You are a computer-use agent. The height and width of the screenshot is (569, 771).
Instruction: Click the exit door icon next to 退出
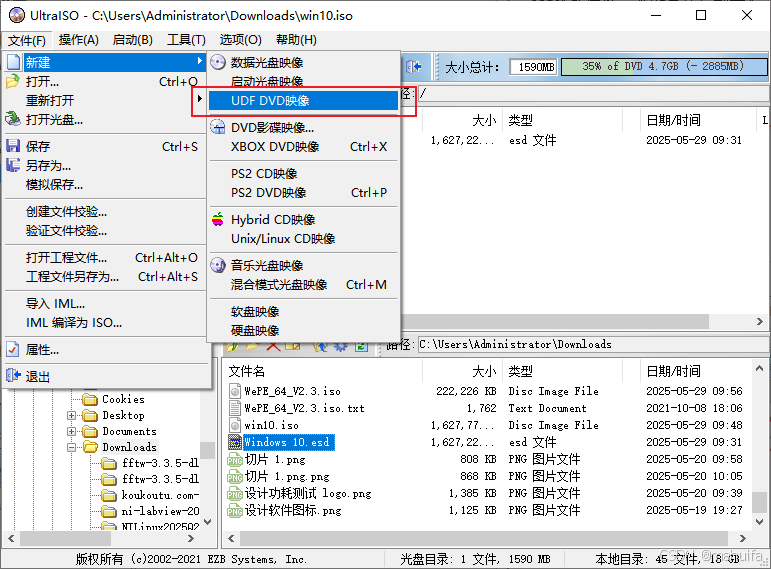tap(13, 376)
